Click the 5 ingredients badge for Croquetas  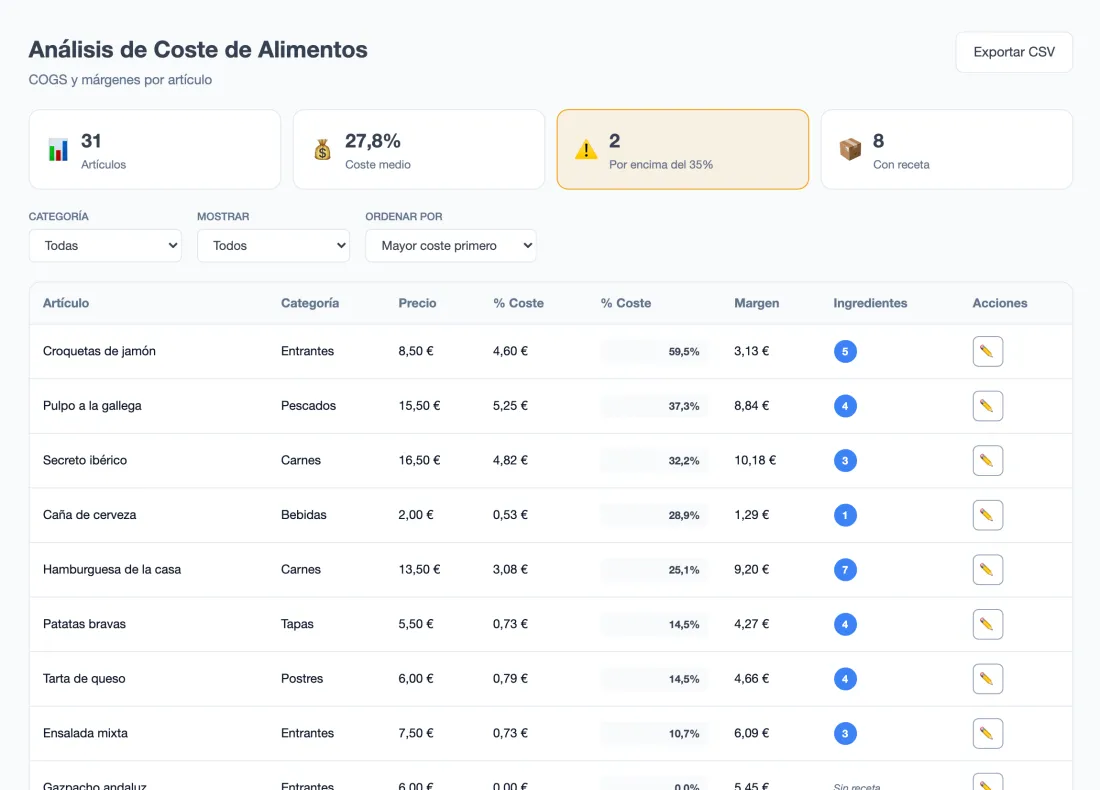click(x=845, y=352)
